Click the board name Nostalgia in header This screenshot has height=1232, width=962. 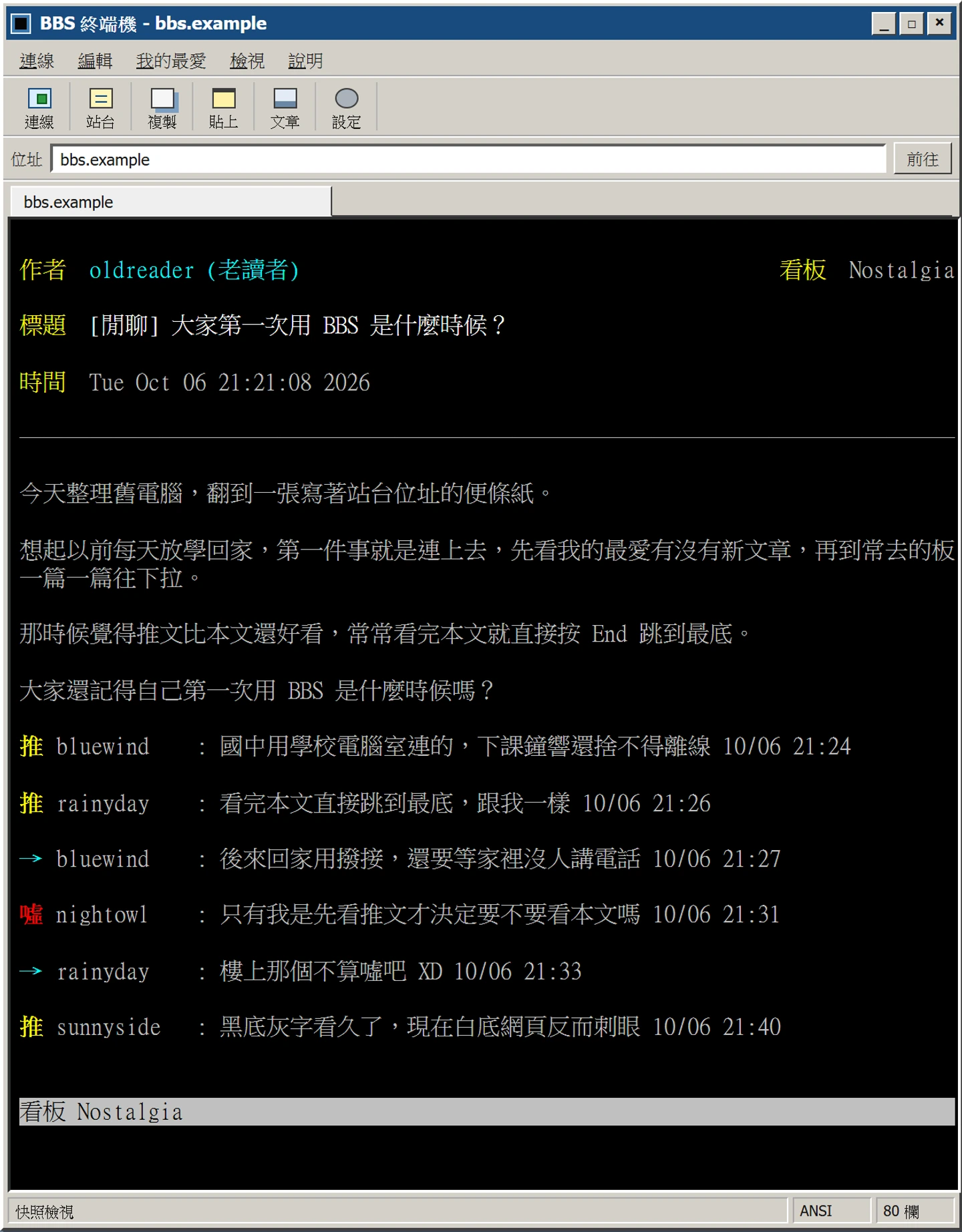click(x=901, y=270)
